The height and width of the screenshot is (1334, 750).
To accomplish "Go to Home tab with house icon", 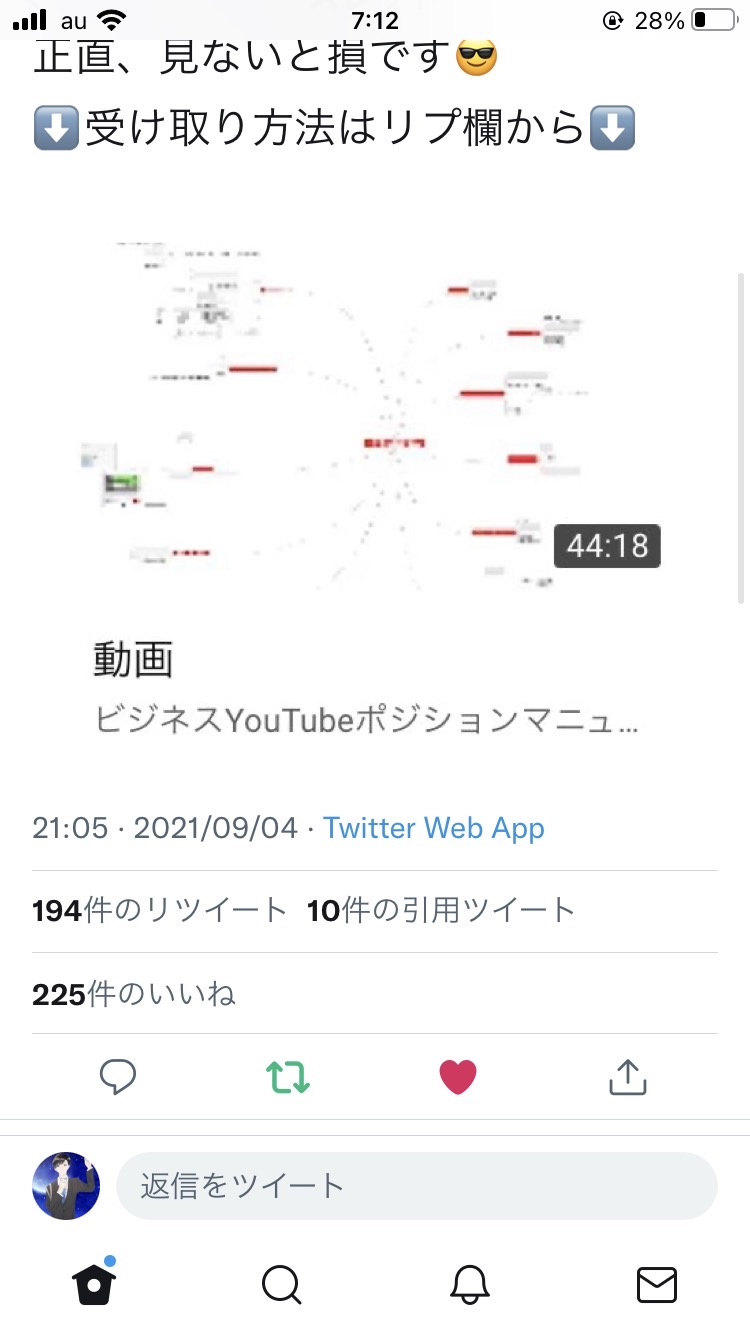I will 95,1282.
